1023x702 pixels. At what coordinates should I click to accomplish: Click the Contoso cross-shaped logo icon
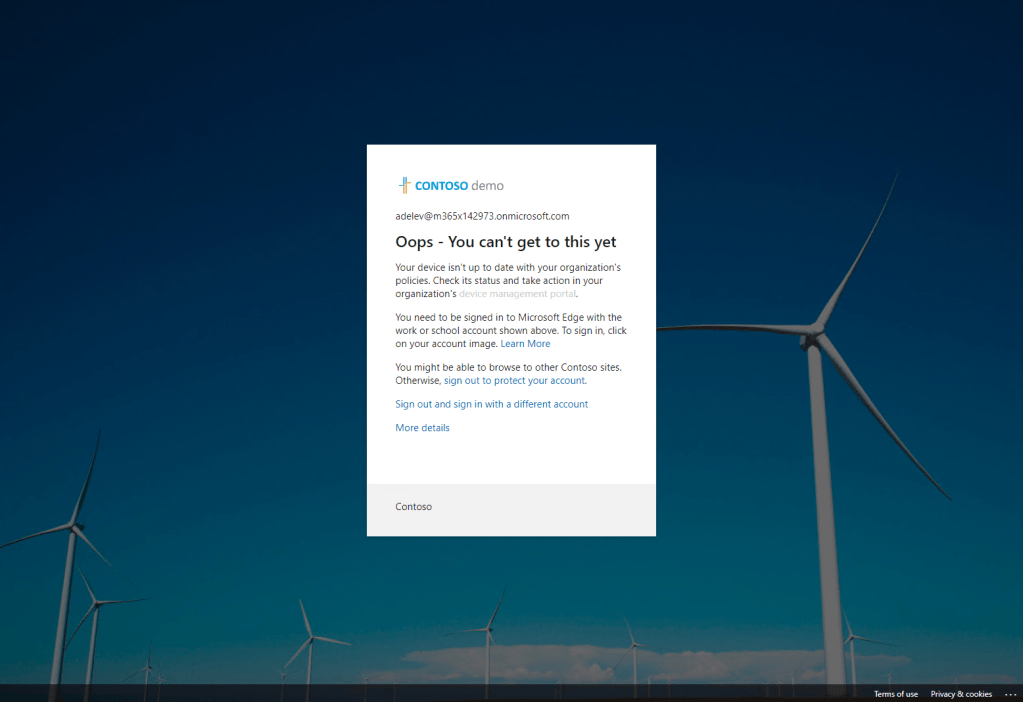coord(404,185)
